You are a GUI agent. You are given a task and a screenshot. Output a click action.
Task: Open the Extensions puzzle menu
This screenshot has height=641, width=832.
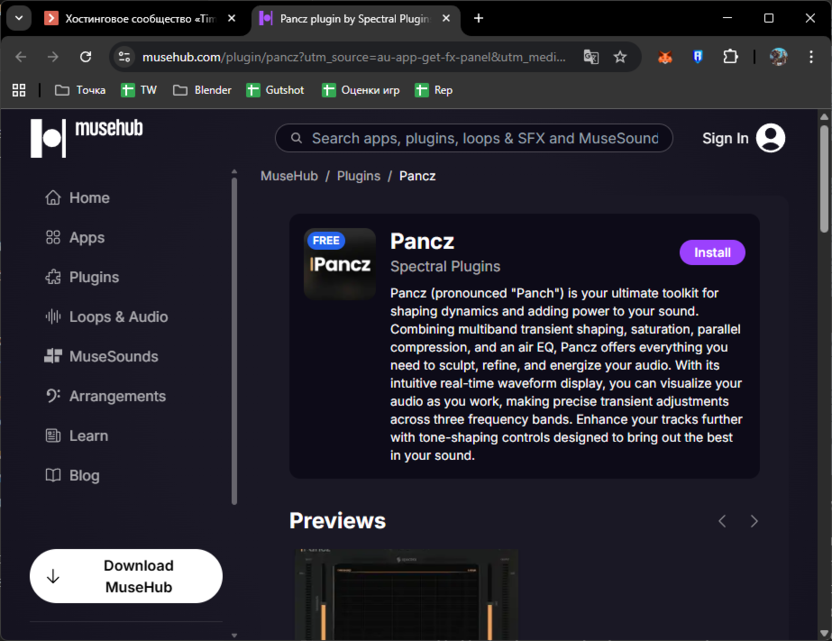pyautogui.click(x=731, y=57)
